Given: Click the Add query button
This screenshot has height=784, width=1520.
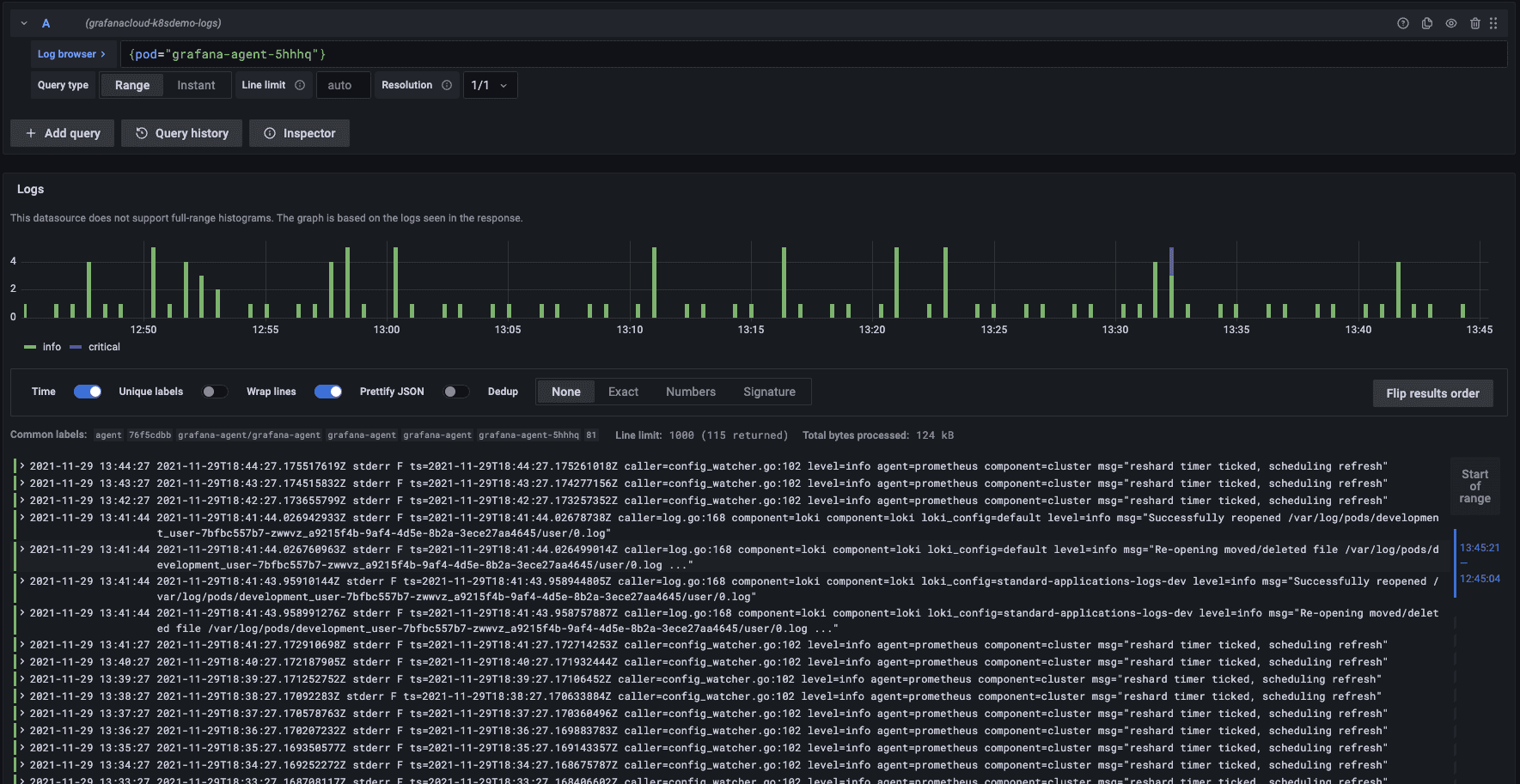Looking at the screenshot, I should point(62,133).
